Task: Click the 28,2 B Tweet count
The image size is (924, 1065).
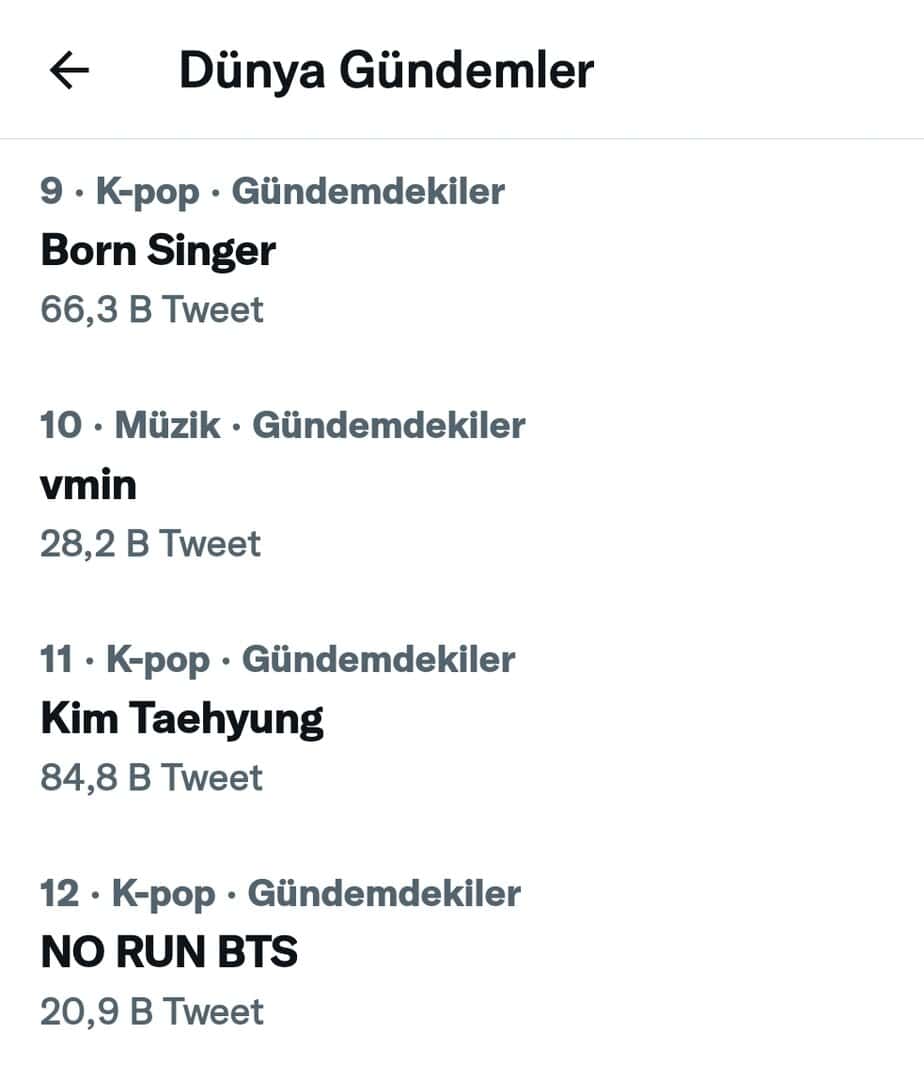Action: [150, 544]
